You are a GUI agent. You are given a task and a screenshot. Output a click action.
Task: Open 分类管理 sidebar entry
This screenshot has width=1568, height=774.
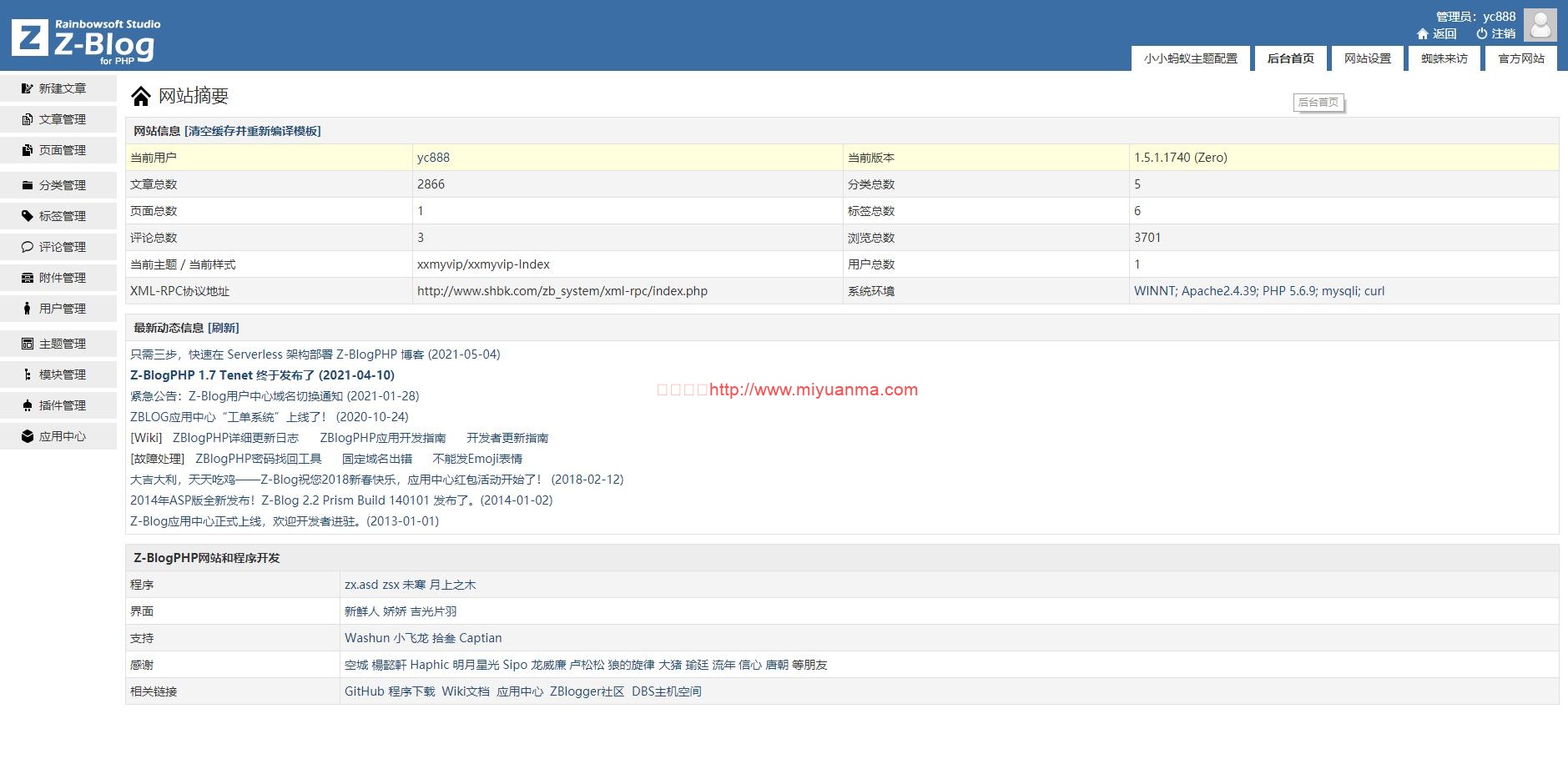(58, 185)
